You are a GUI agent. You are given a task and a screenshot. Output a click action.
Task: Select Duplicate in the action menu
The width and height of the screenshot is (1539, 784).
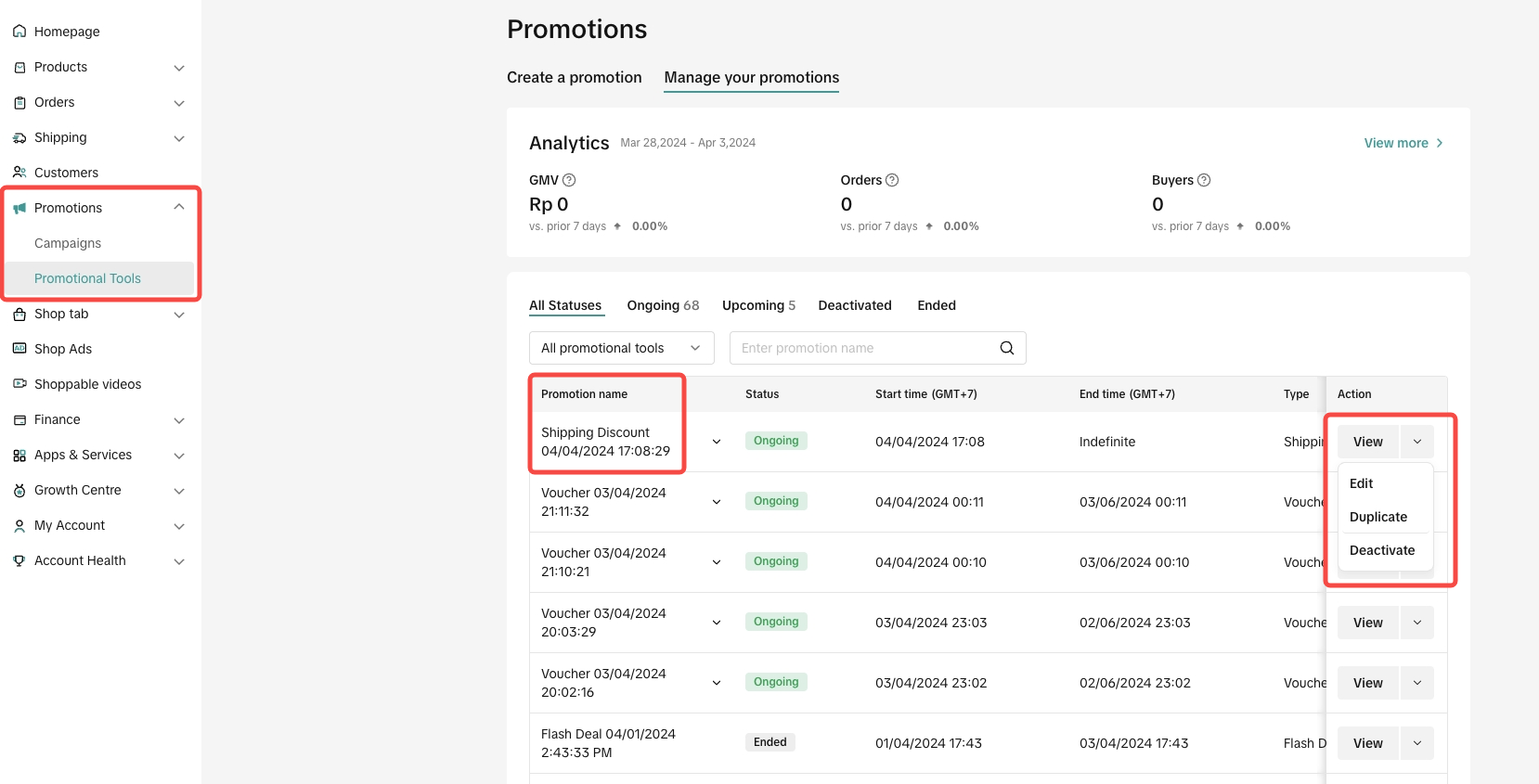(1377, 517)
